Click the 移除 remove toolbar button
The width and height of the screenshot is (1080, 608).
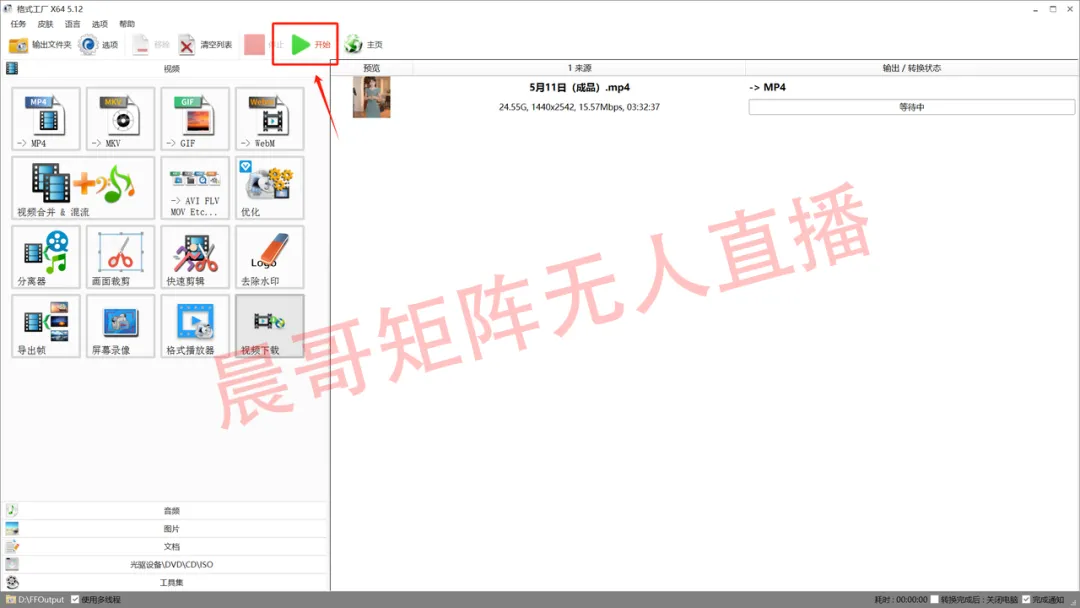coord(151,45)
